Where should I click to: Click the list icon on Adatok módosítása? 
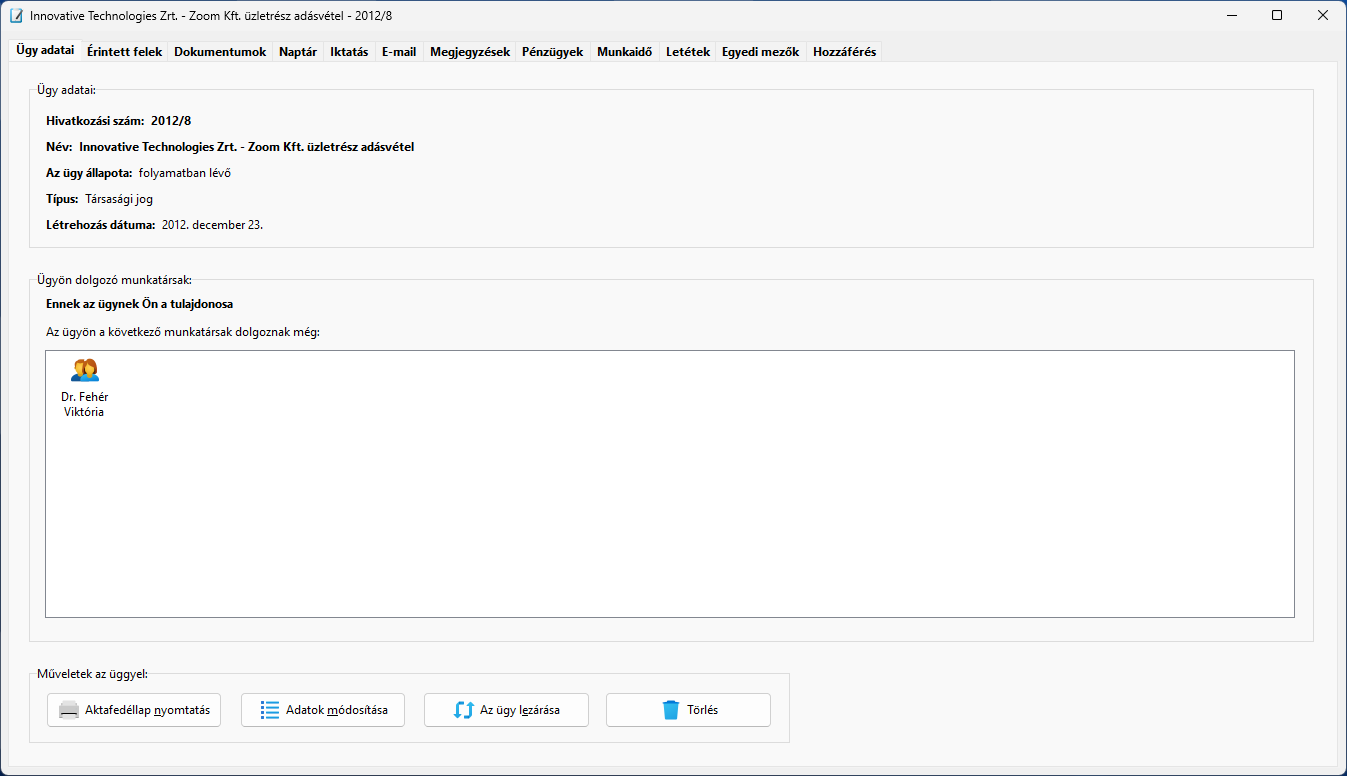(x=269, y=710)
